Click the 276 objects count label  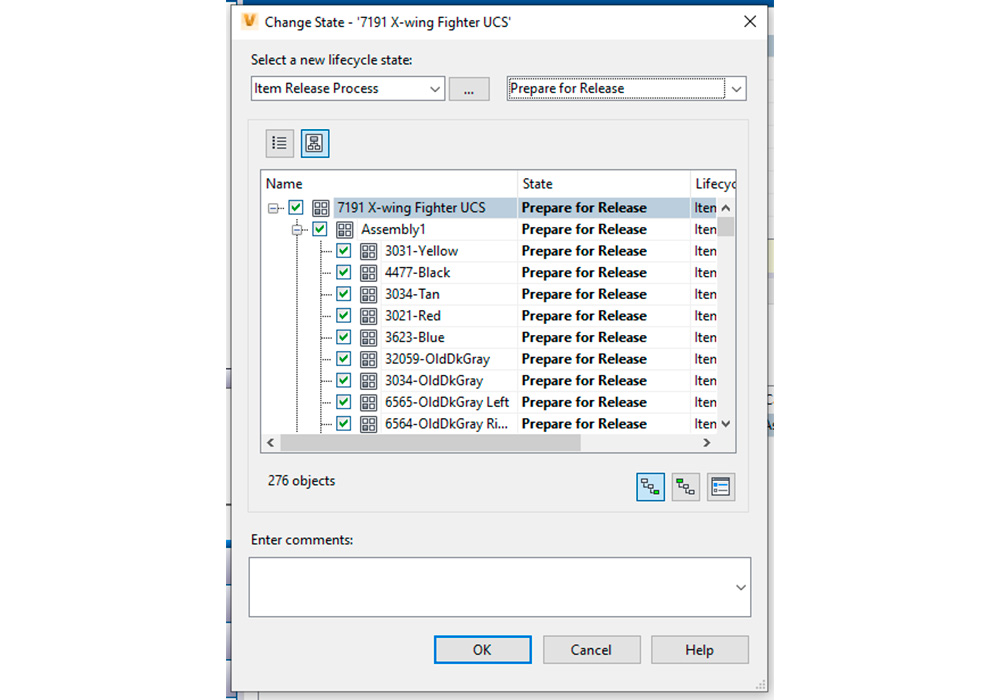301,481
